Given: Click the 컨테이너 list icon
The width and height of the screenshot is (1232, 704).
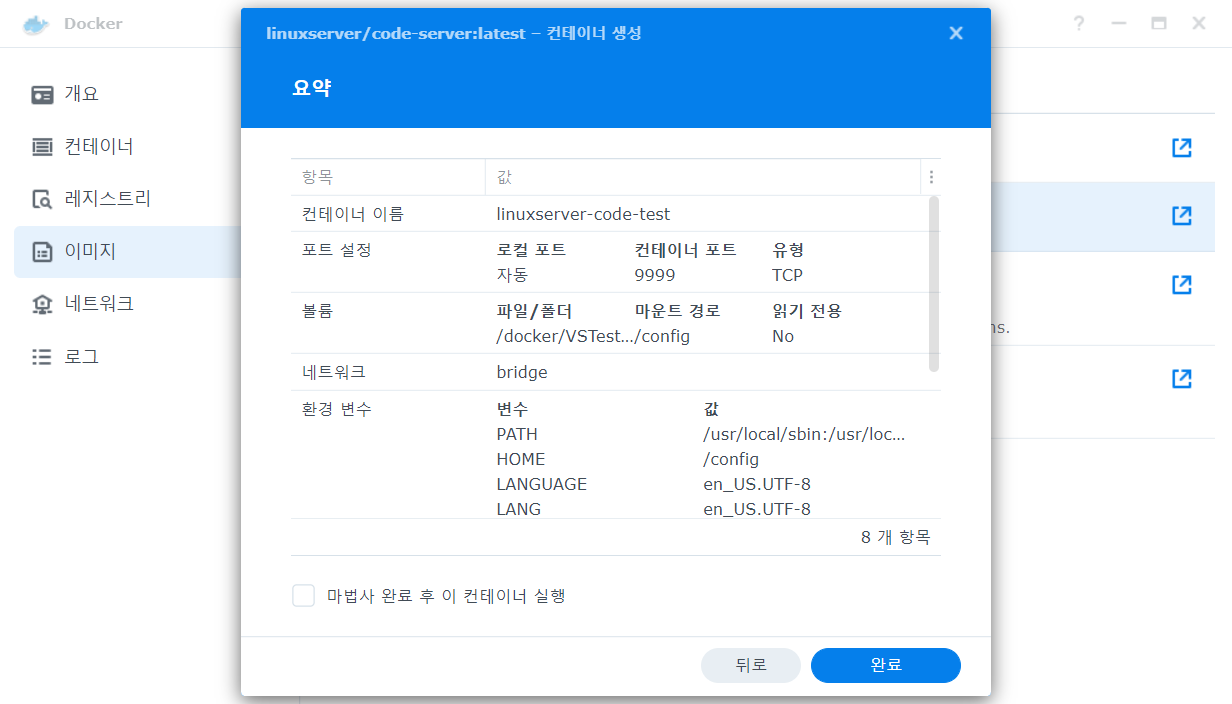Looking at the screenshot, I should (x=42, y=147).
